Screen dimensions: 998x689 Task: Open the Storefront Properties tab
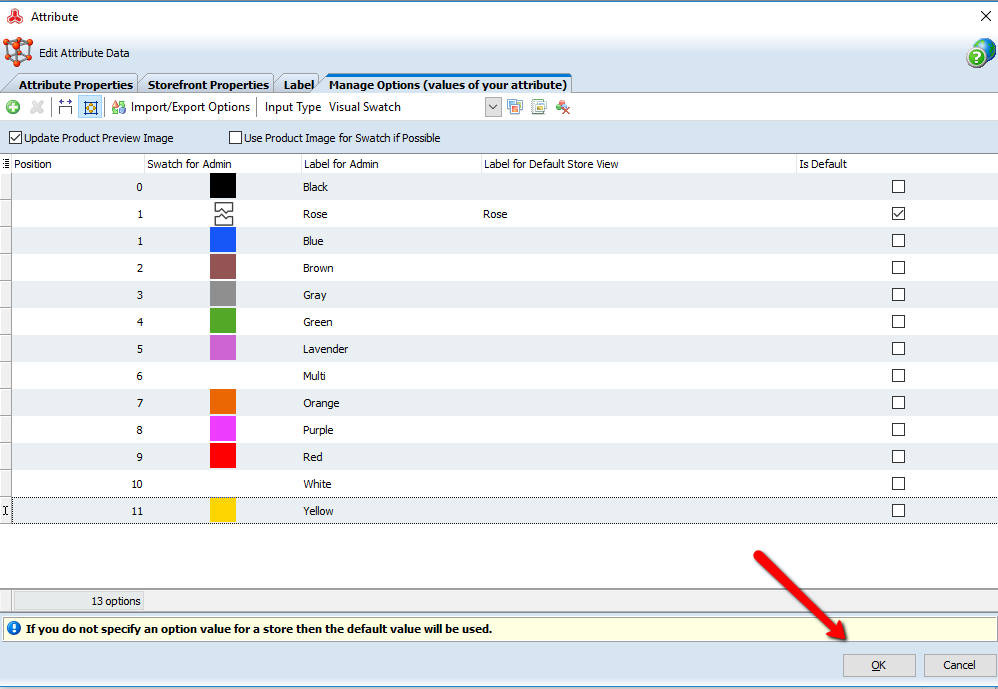point(208,85)
